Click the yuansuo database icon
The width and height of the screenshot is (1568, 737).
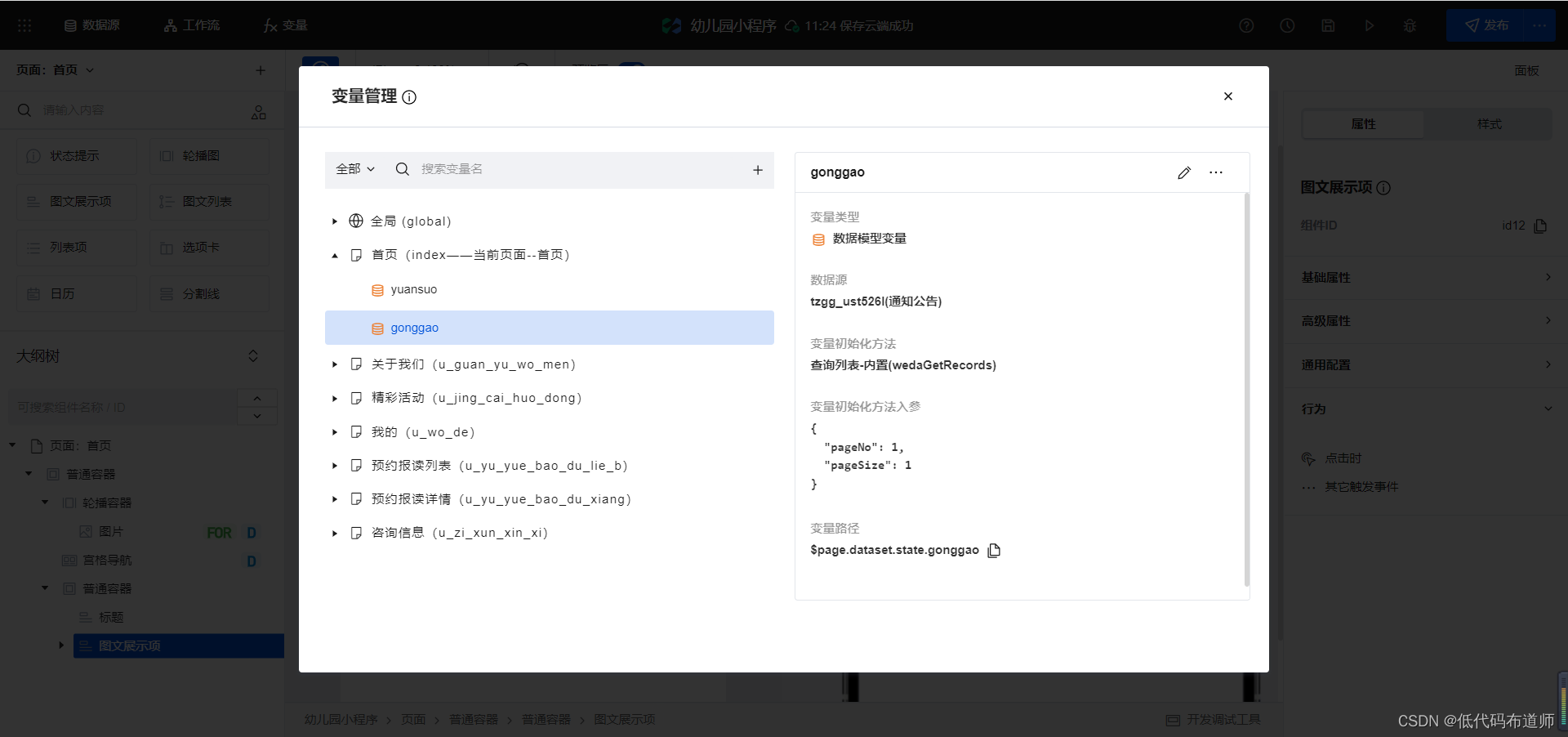(x=377, y=290)
